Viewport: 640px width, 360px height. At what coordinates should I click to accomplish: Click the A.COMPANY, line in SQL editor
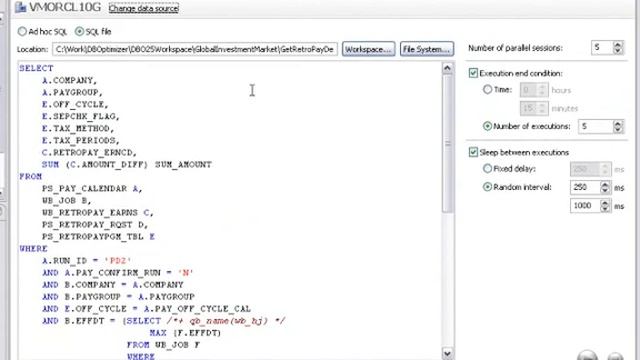pos(70,80)
